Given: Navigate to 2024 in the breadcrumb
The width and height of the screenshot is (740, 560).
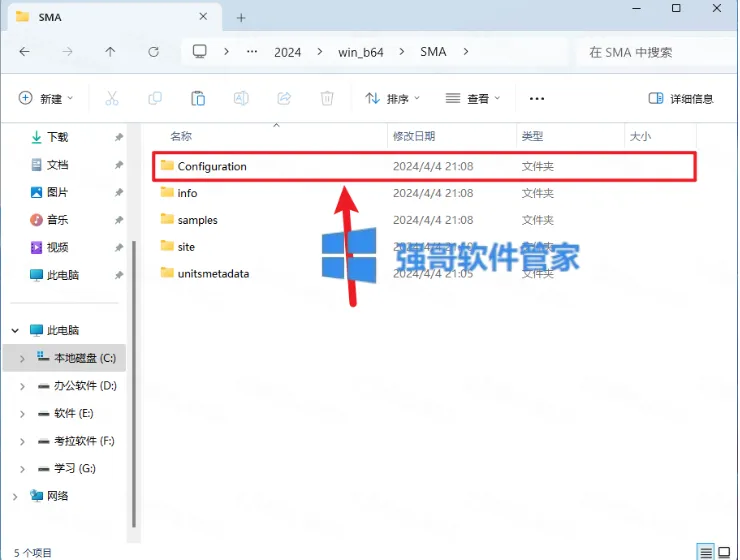Looking at the screenshot, I should pos(287,52).
